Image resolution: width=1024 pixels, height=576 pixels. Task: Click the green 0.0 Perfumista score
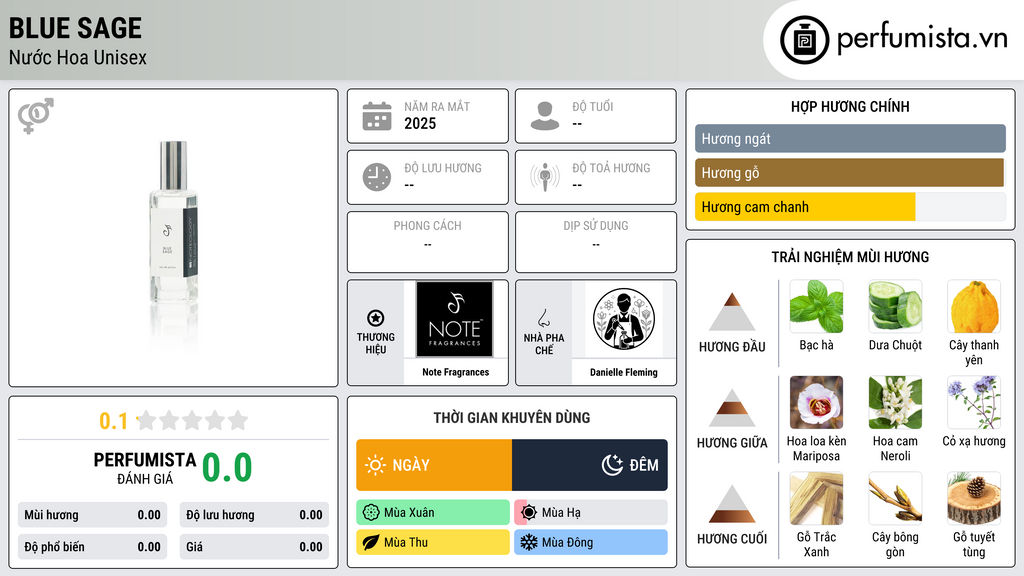point(227,467)
